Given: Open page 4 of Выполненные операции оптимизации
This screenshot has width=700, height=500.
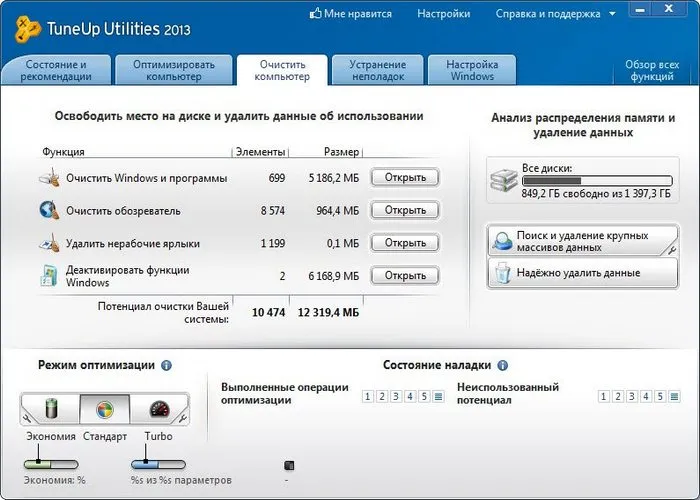Looking at the screenshot, I should pyautogui.click(x=410, y=396).
